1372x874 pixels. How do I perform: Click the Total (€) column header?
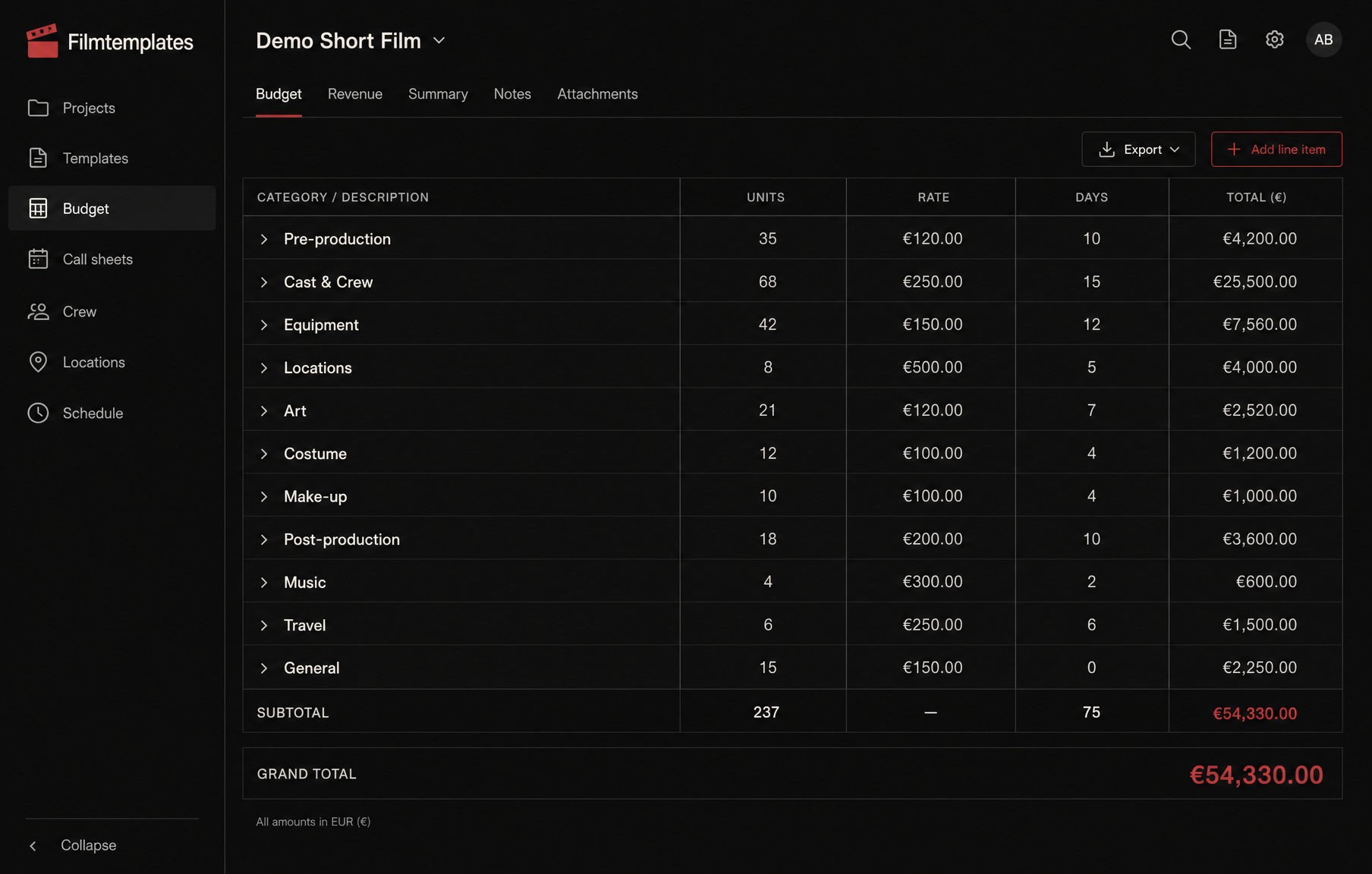coord(1256,197)
